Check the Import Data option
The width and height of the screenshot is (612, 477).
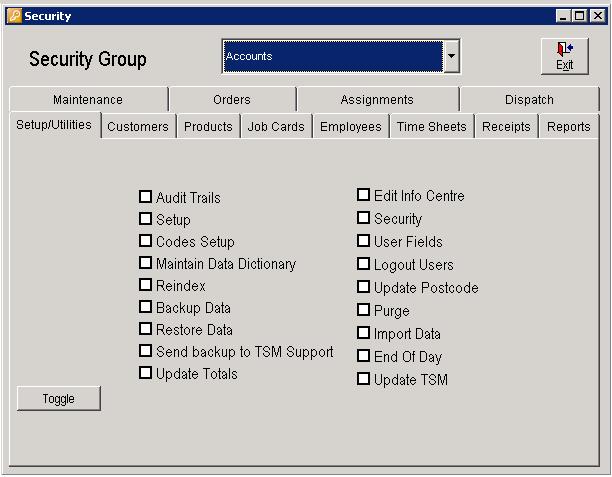[364, 333]
